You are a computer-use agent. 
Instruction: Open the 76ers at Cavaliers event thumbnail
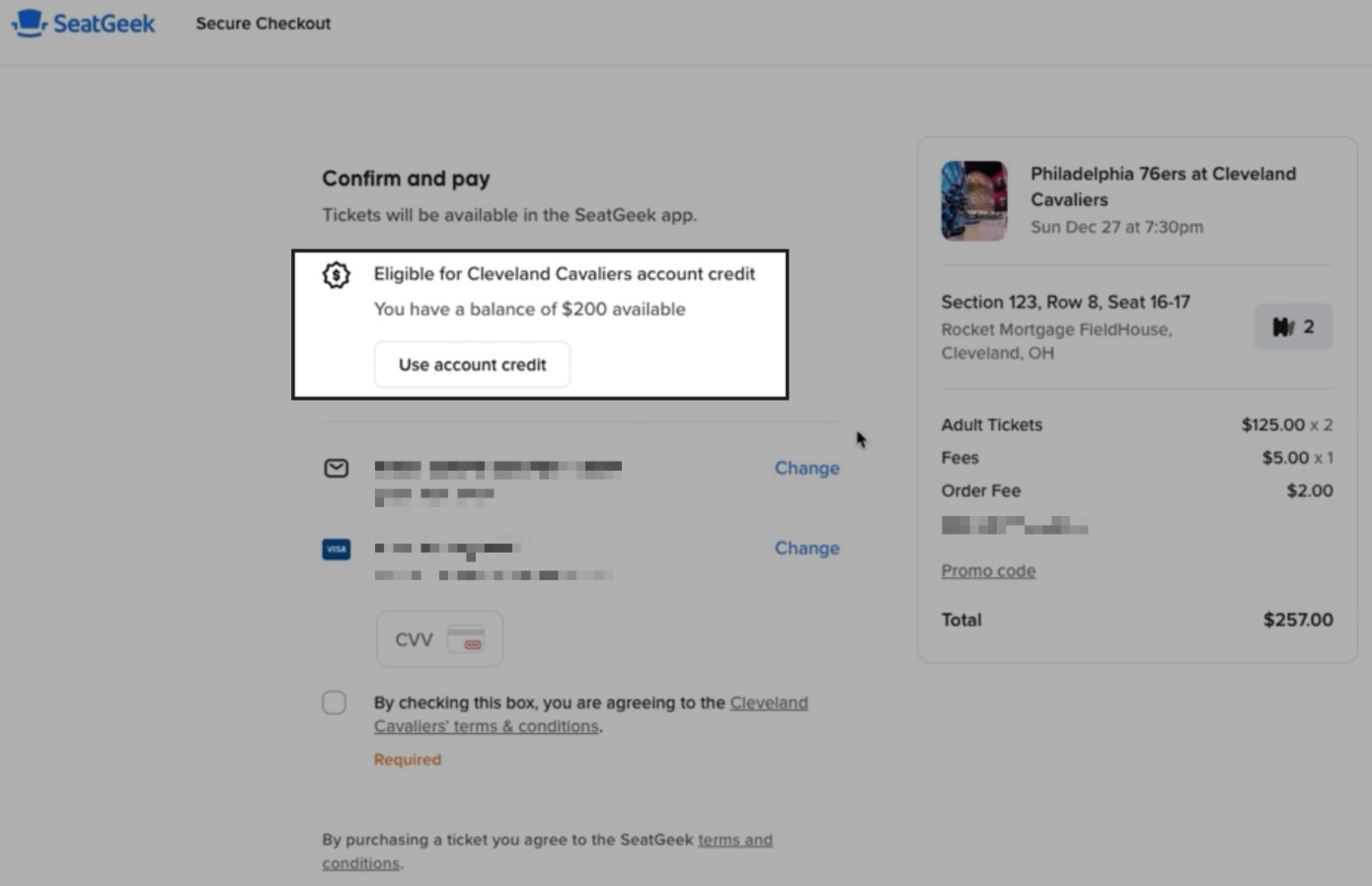pyautogui.click(x=974, y=200)
